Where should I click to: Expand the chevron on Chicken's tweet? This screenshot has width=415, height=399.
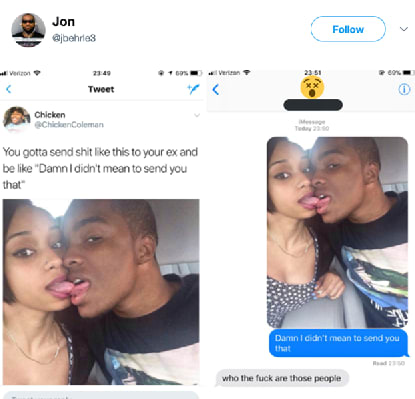coord(197,115)
